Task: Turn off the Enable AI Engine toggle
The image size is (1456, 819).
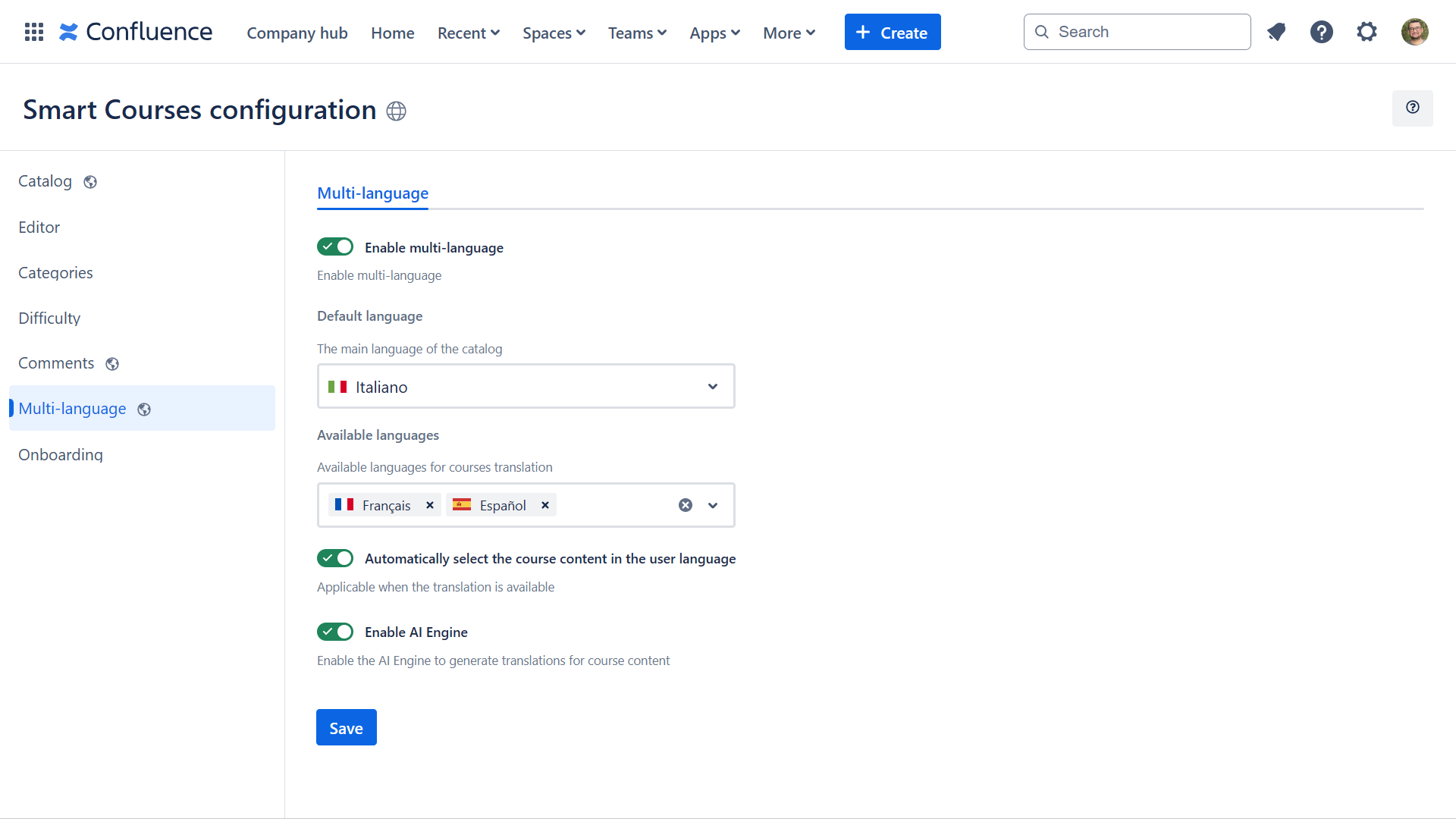Action: (x=335, y=632)
